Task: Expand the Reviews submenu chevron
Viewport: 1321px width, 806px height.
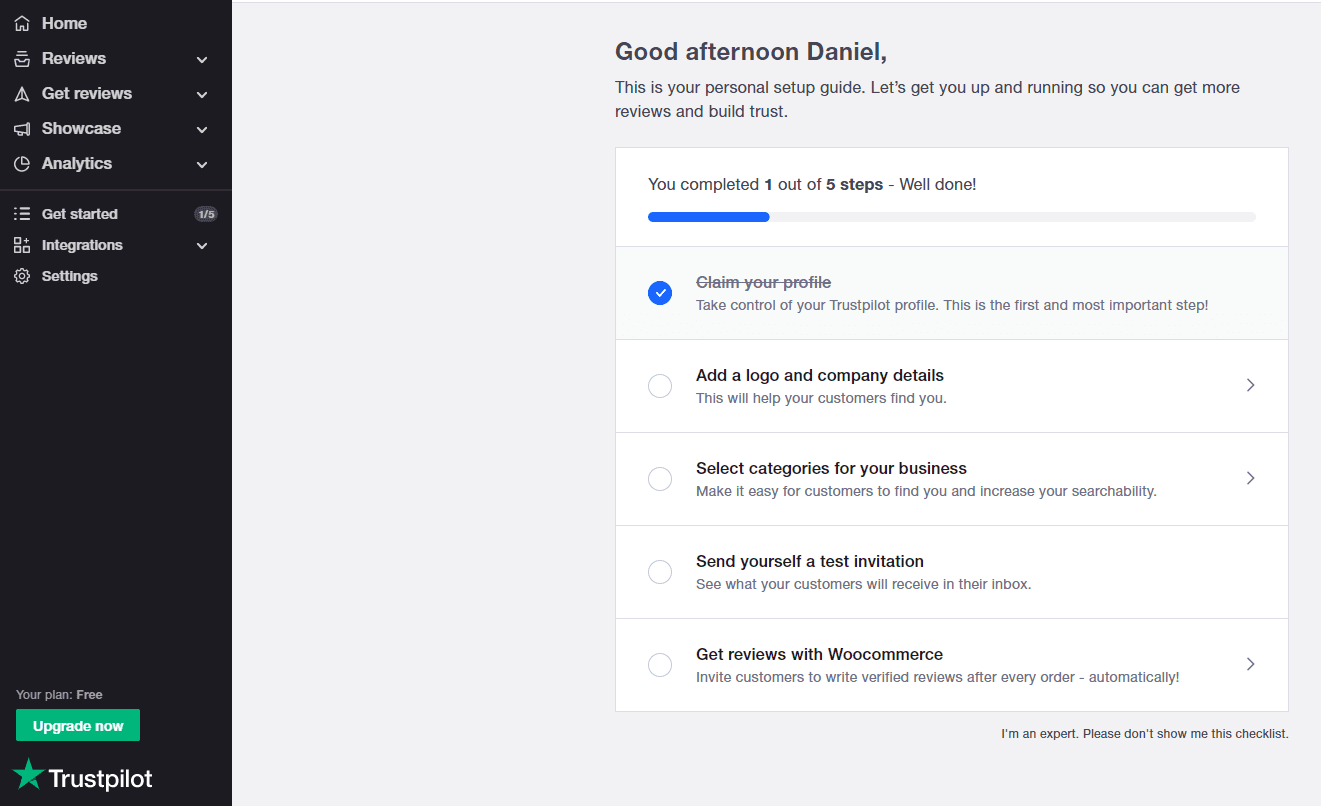Action: [x=202, y=60]
